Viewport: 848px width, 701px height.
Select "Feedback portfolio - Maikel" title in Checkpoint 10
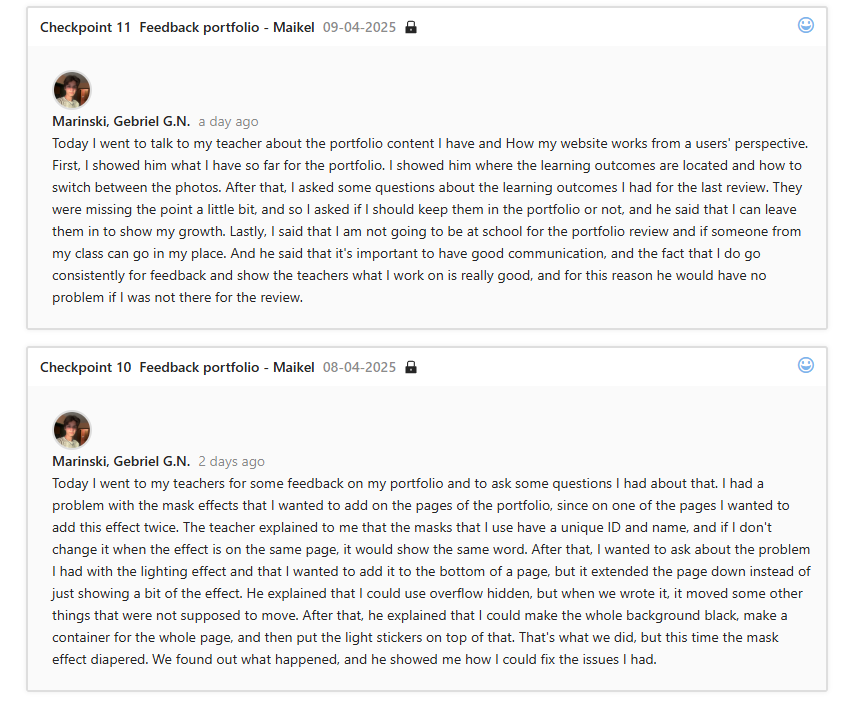(227, 367)
